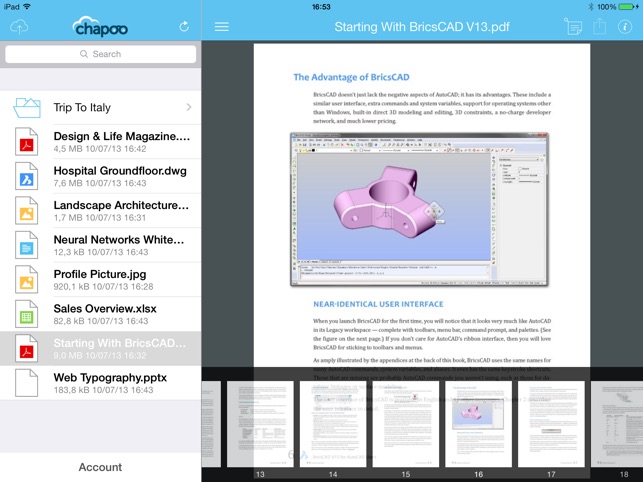
Task: Open Sales Overview.xlsx file name
Action: [x=105, y=308]
